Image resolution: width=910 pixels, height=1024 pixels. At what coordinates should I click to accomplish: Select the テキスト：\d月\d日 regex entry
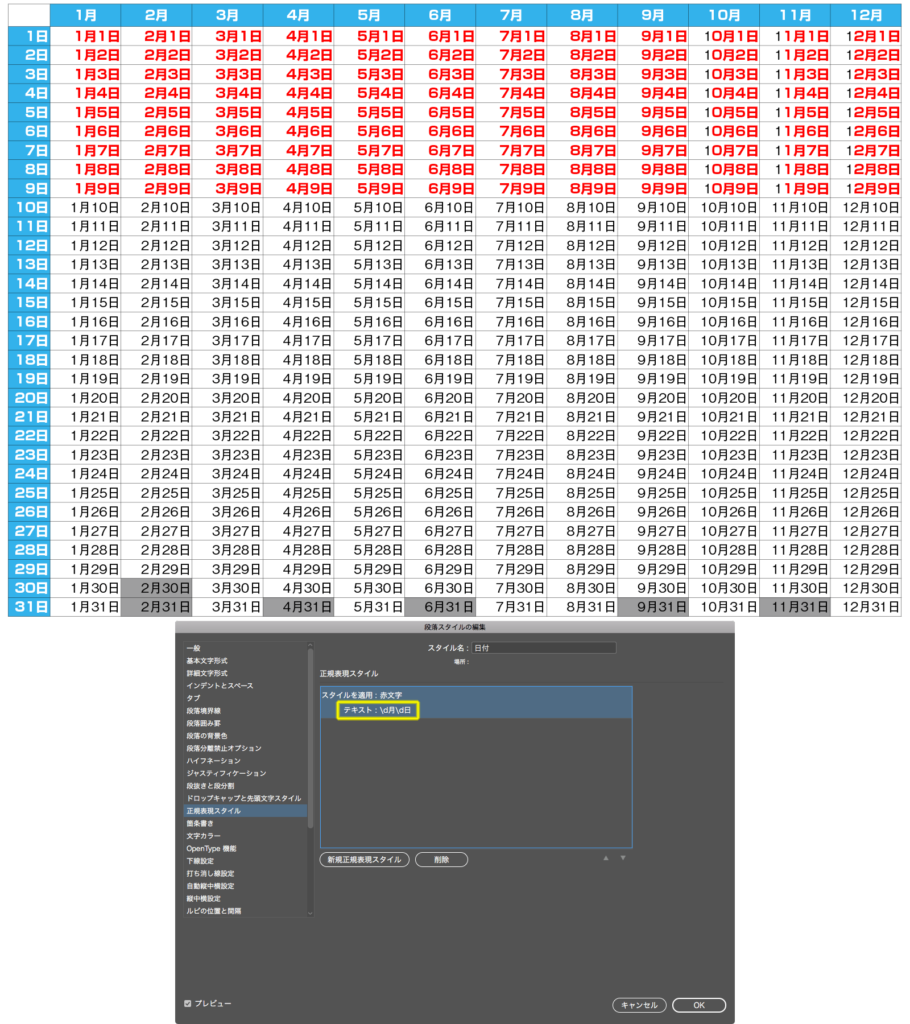(x=378, y=710)
